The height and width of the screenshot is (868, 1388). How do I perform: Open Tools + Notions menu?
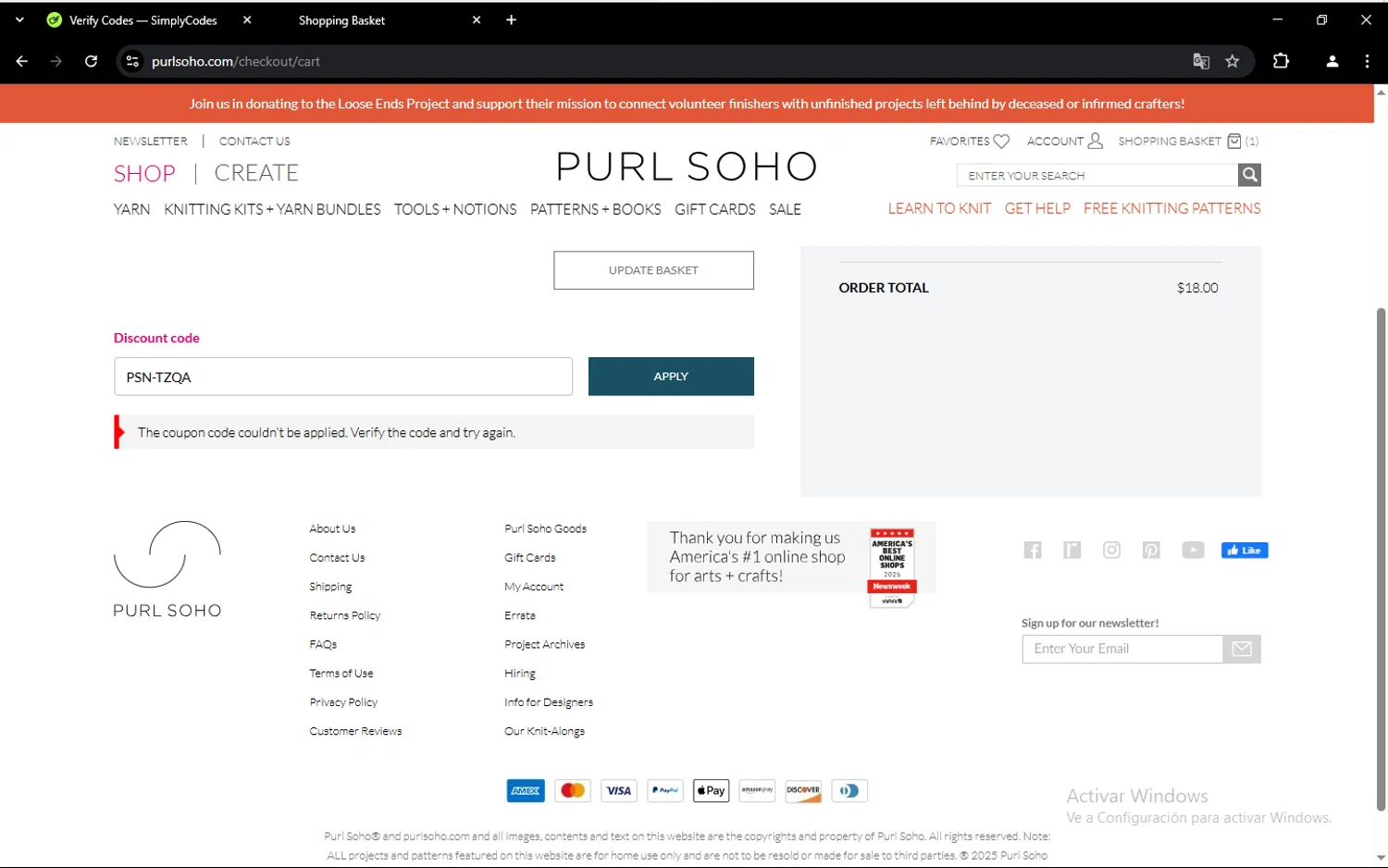click(455, 209)
